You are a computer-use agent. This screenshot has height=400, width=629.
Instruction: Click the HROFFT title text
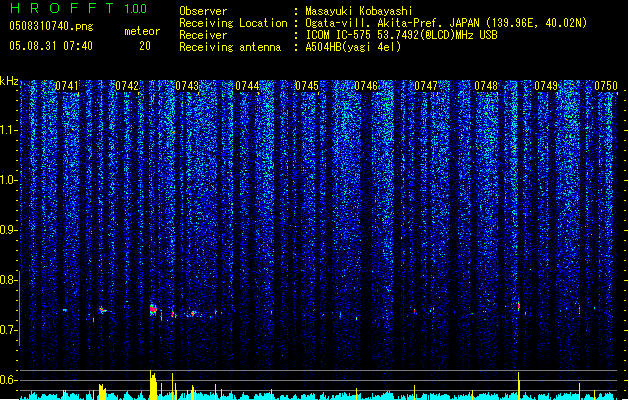click(x=63, y=8)
